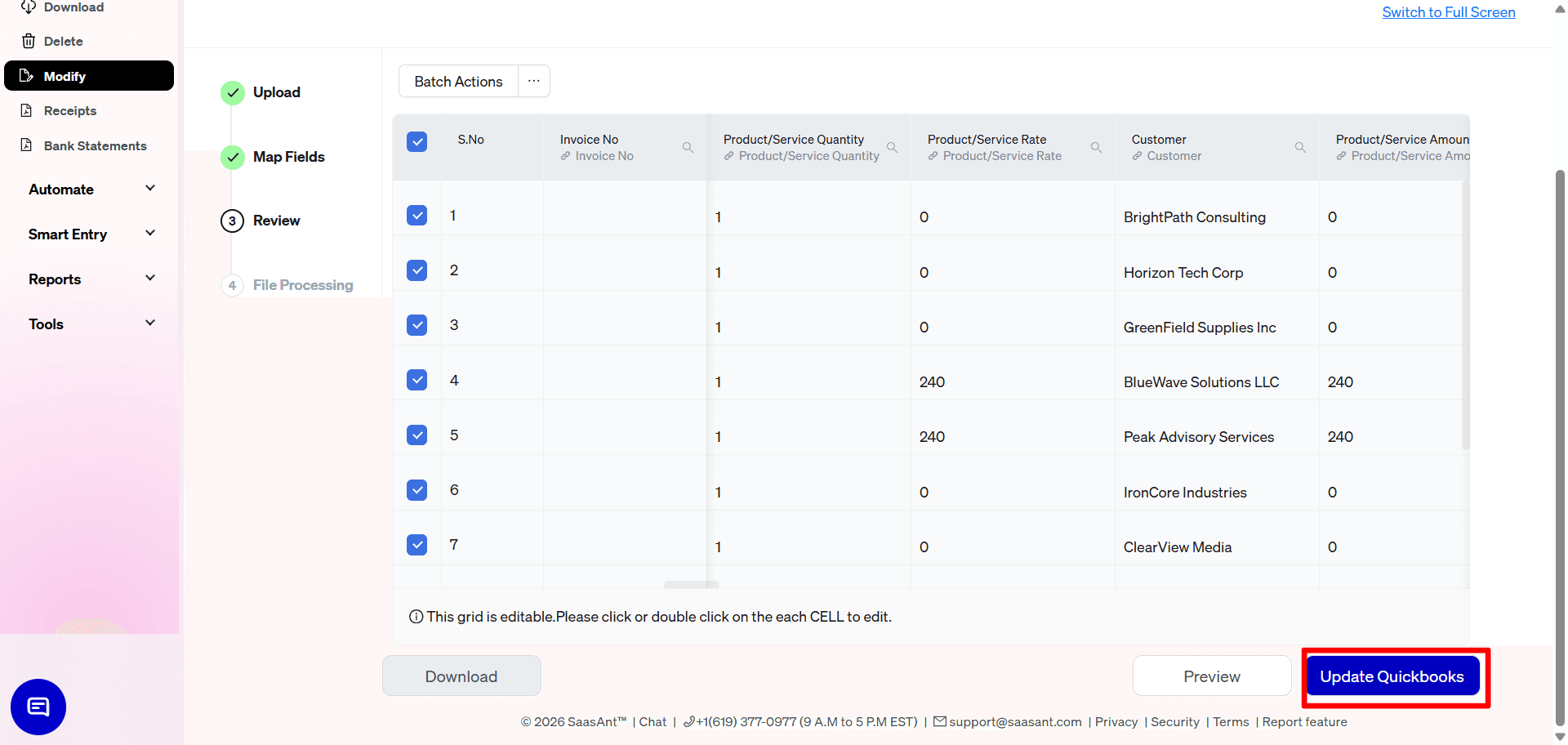Open Bank Statements from the sidebar
1568x745 pixels.
pyautogui.click(x=94, y=145)
